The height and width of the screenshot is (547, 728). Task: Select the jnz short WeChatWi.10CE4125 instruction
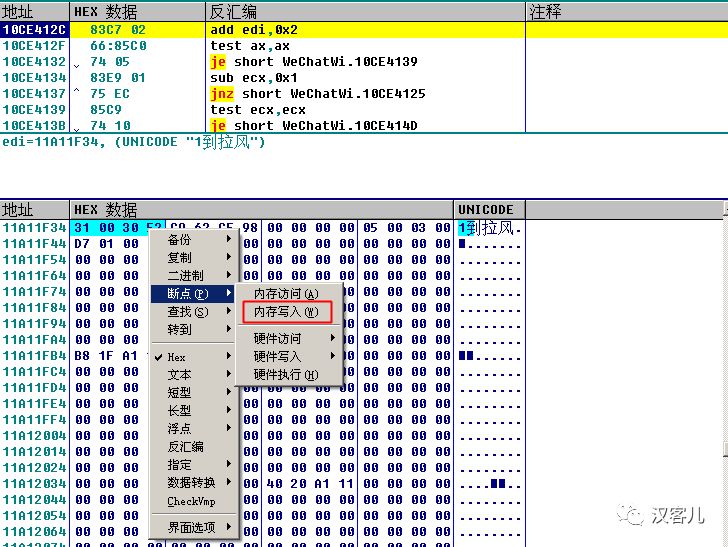[318, 94]
